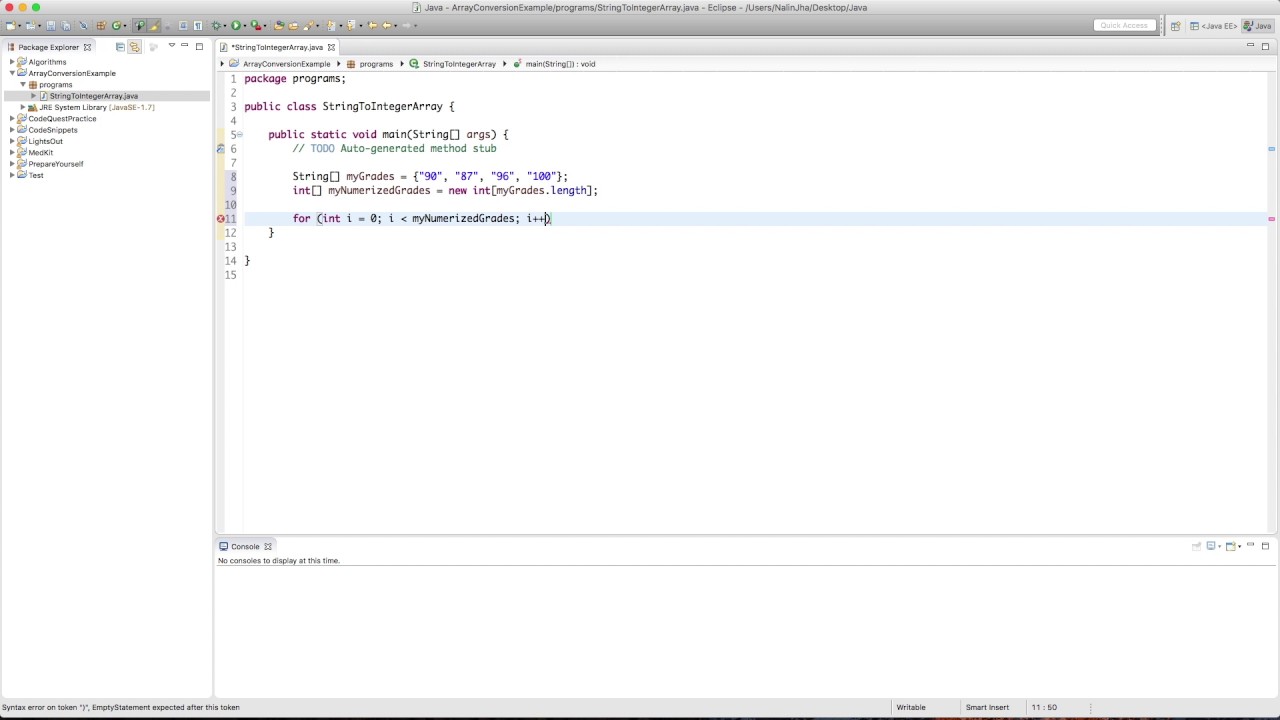This screenshot has height=720, width=1280.
Task: Select the Test project
Action: click(x=36, y=175)
